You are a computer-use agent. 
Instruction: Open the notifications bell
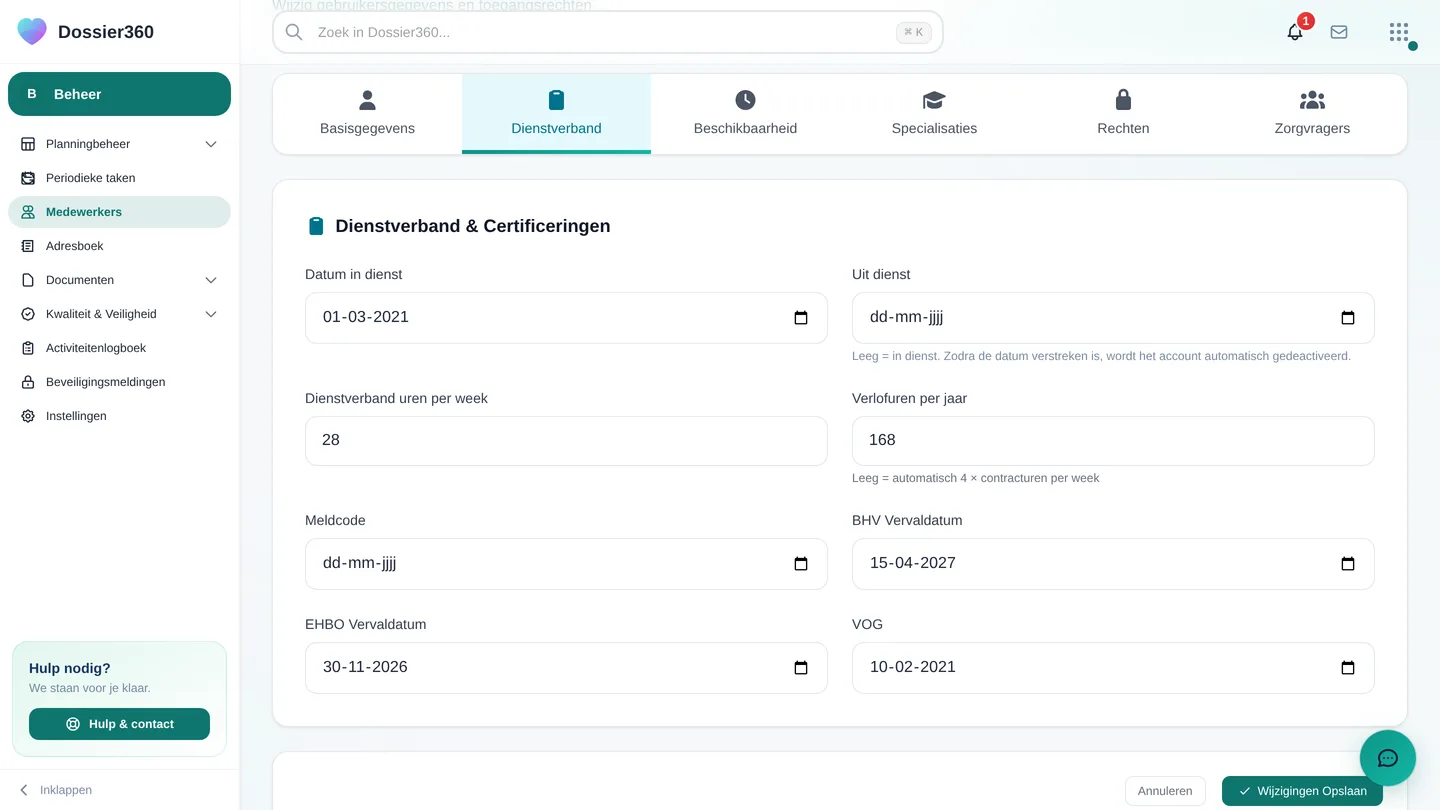[1295, 32]
